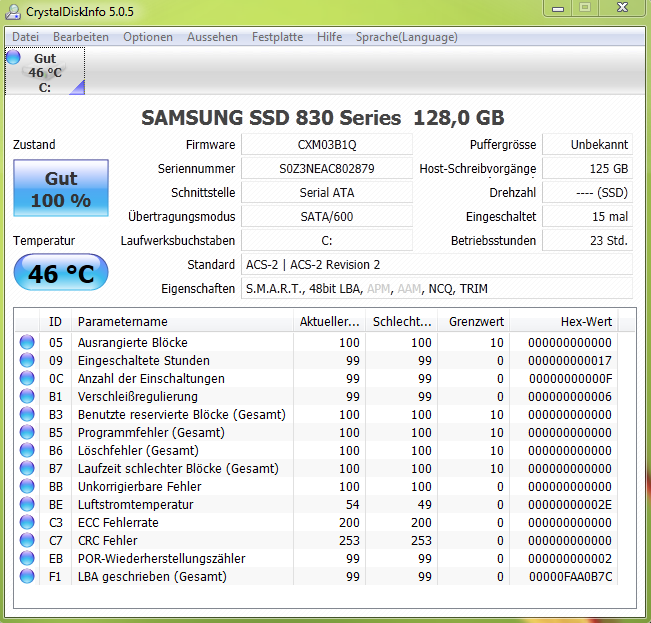Open the Sprache(Language) menu
Image resolution: width=651 pixels, height=623 pixels.
(x=406, y=37)
